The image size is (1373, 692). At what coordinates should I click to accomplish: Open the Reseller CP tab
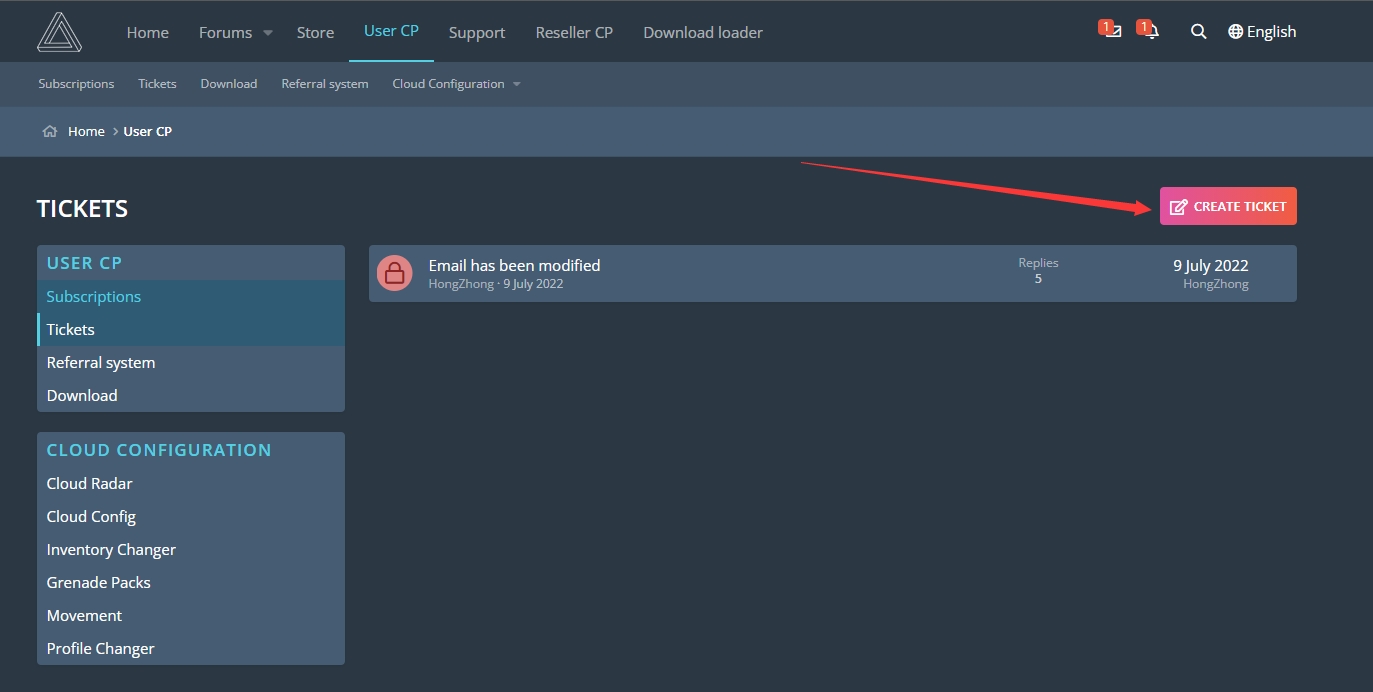pos(574,33)
